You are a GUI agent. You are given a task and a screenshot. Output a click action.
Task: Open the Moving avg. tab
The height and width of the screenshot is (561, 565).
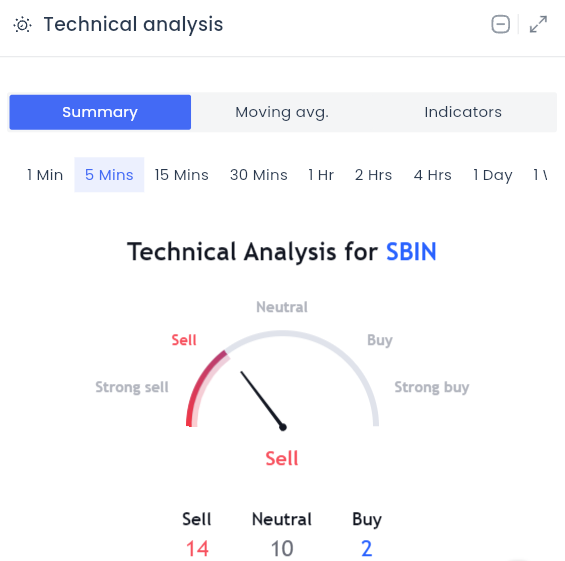coord(282,112)
